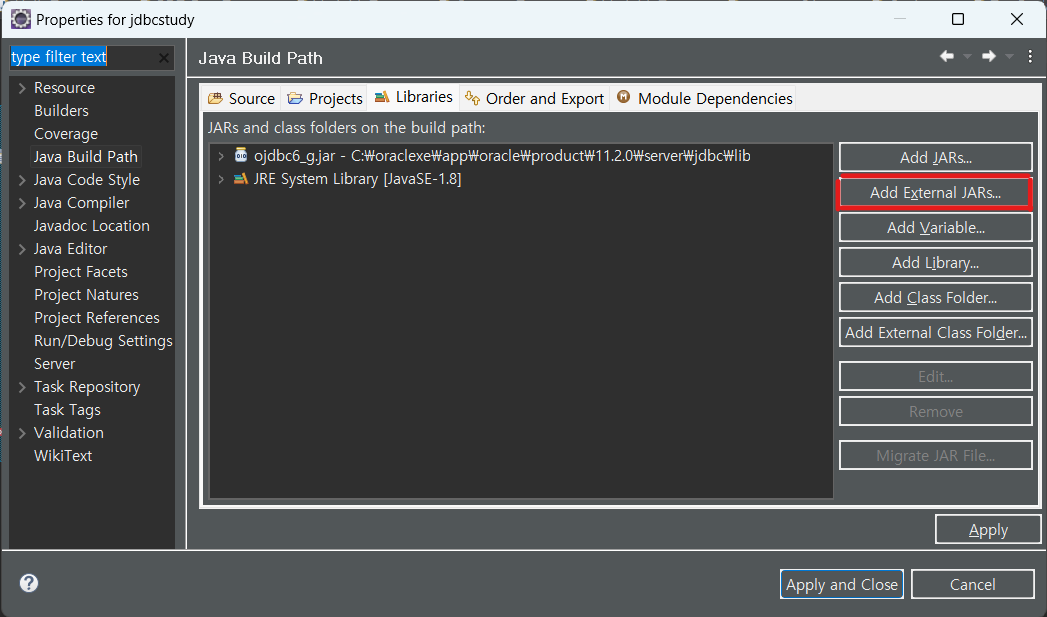
Task: Close the Properties for jdbcstudy dialog
Action: tap(1016, 19)
